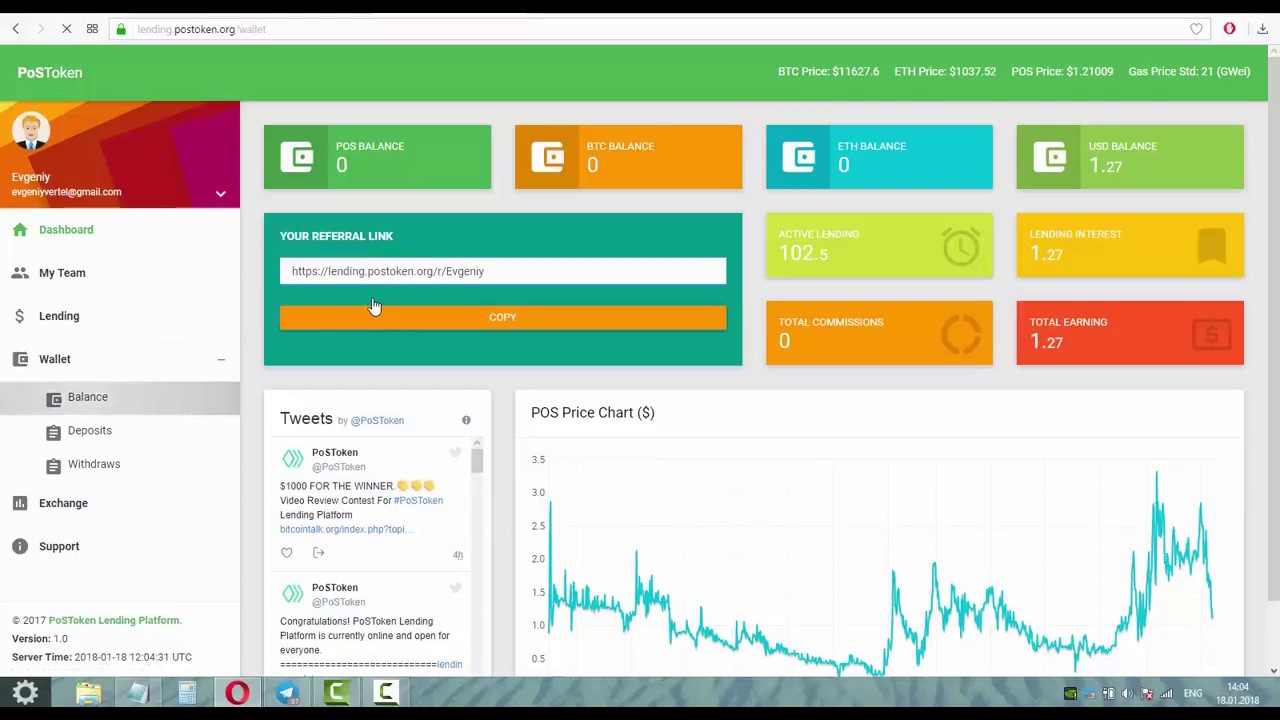Like the $1000 winner tweet
This screenshot has height=720, width=1280.
[287, 553]
